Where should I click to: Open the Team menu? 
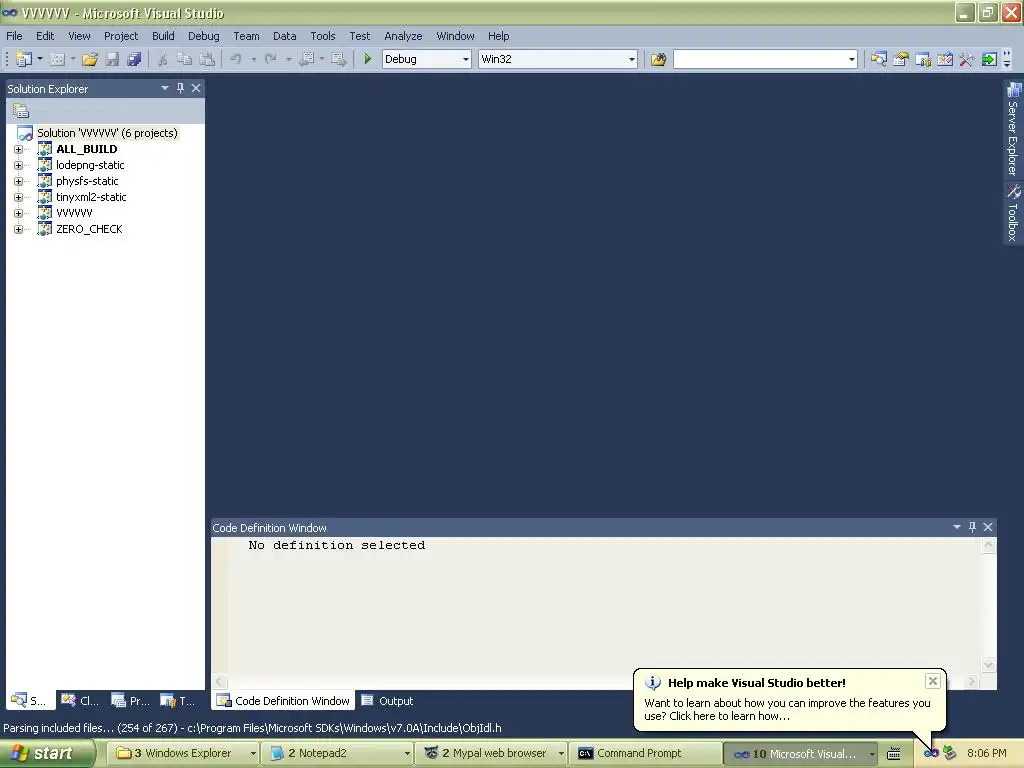246,36
